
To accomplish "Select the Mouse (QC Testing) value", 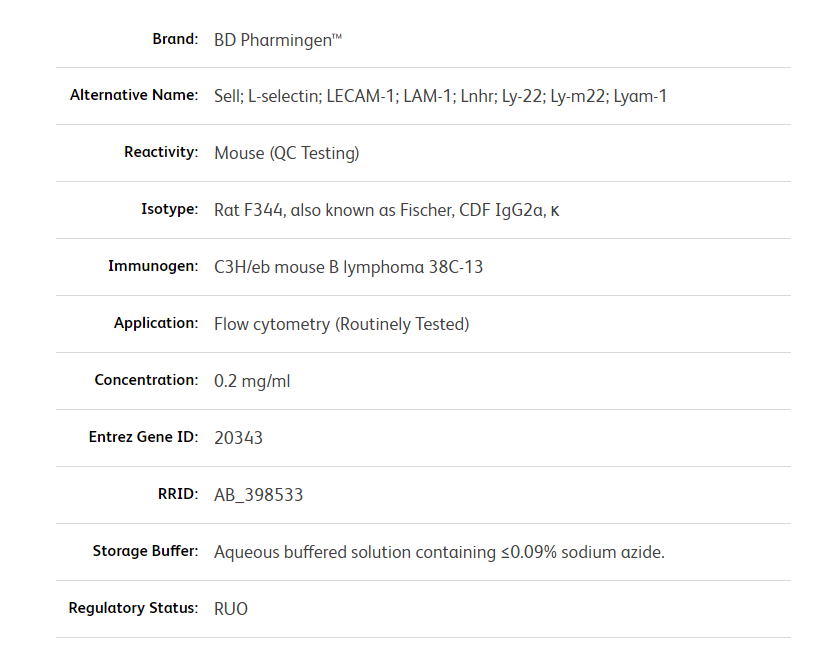I will [x=286, y=153].
